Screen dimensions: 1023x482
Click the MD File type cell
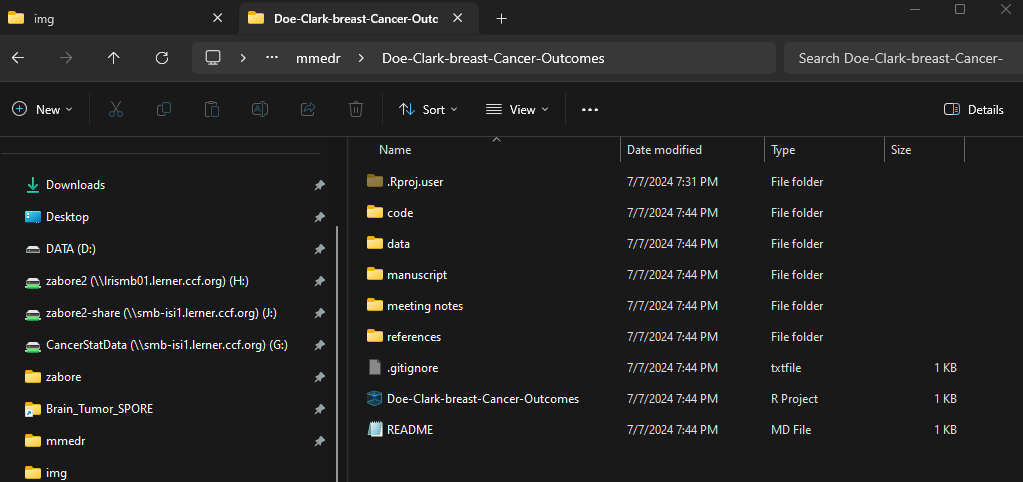click(x=792, y=430)
